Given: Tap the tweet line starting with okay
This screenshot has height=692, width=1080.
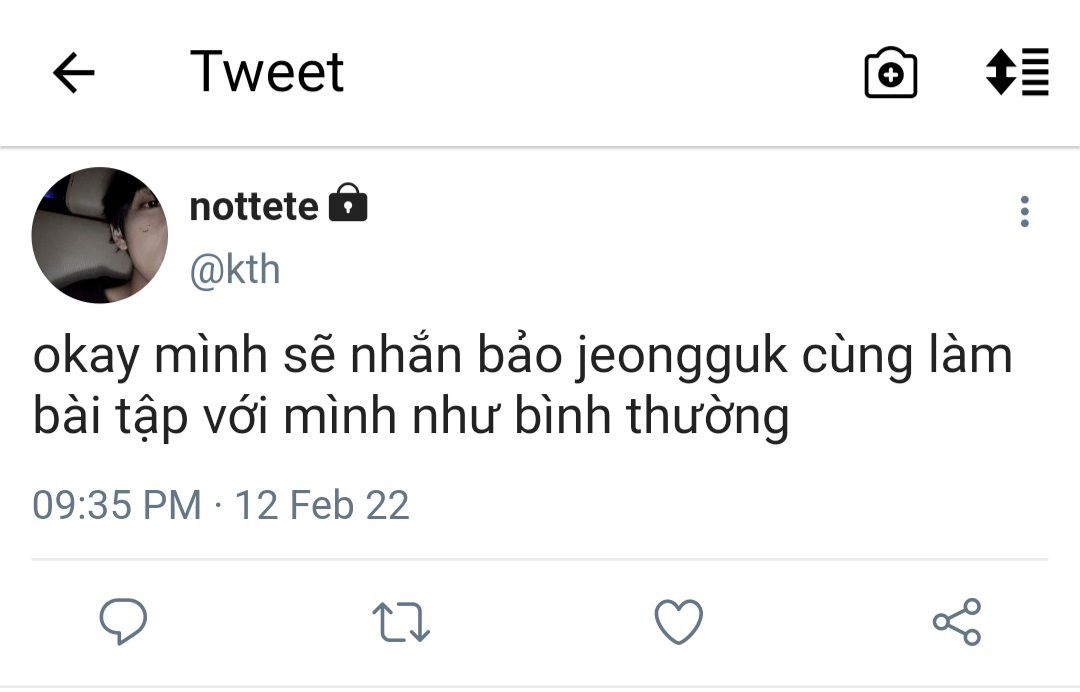Looking at the screenshot, I should (522, 358).
